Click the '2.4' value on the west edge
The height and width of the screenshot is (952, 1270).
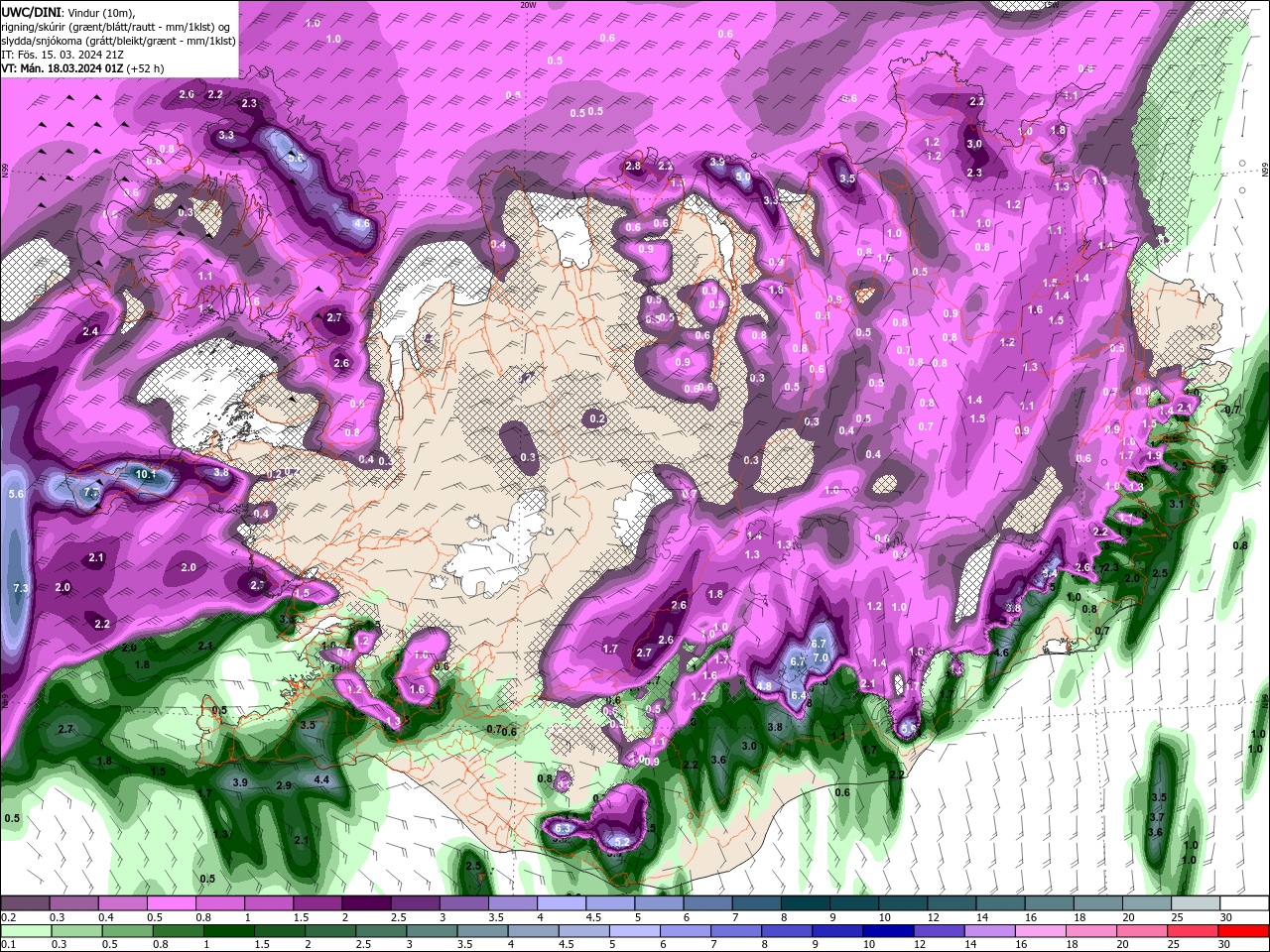(91, 331)
